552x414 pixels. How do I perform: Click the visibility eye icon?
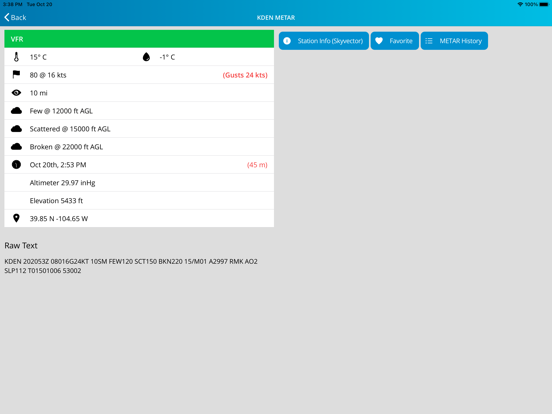coord(16,93)
